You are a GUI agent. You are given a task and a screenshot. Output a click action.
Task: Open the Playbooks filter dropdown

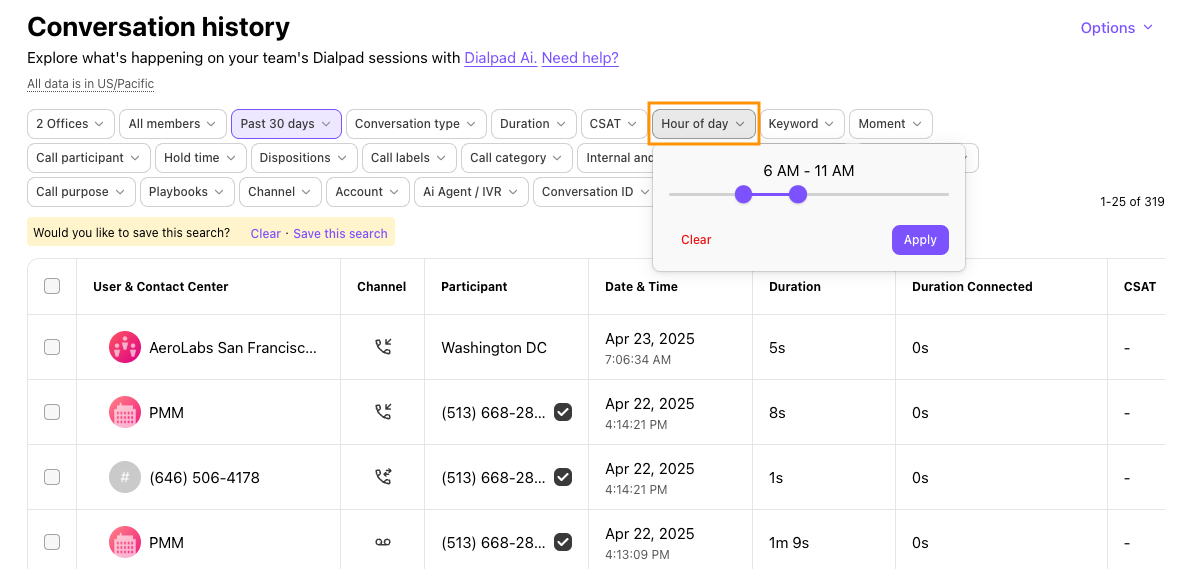(187, 192)
